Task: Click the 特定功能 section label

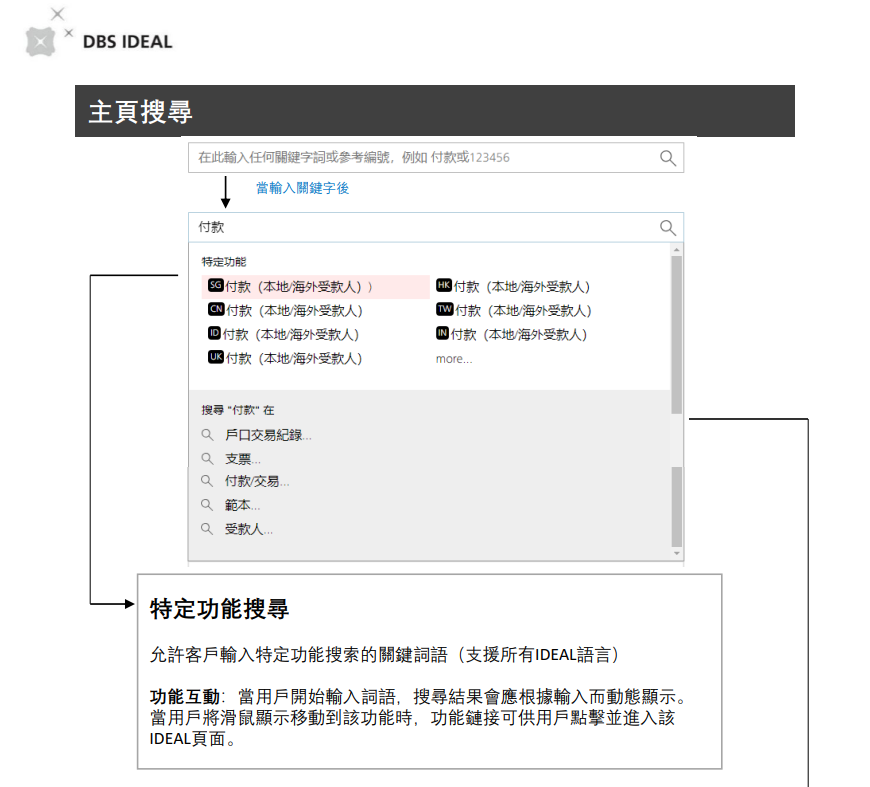Action: click(224, 262)
